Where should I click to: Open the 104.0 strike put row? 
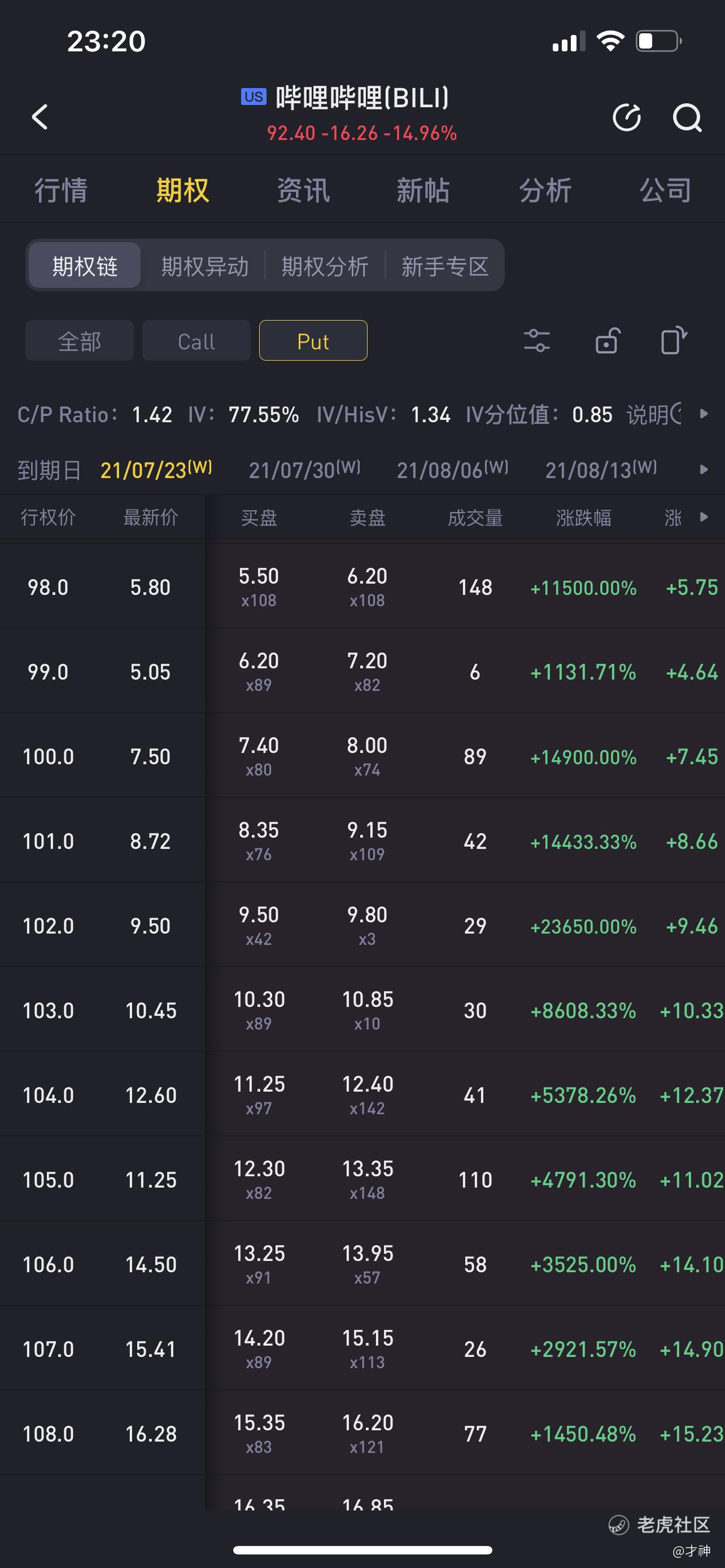[x=362, y=1094]
